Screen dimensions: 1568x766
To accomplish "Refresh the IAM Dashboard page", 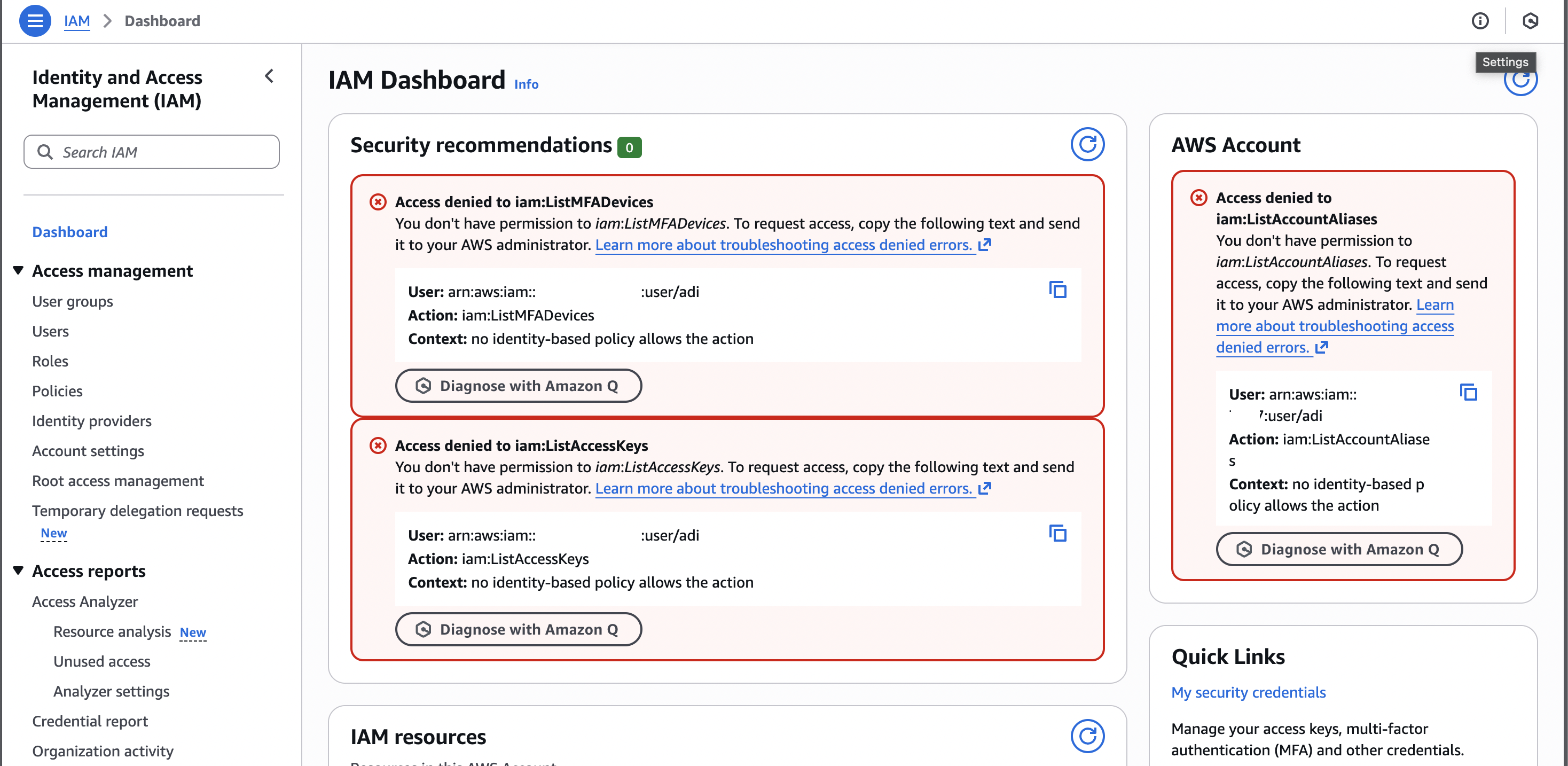I will tap(1520, 79).
